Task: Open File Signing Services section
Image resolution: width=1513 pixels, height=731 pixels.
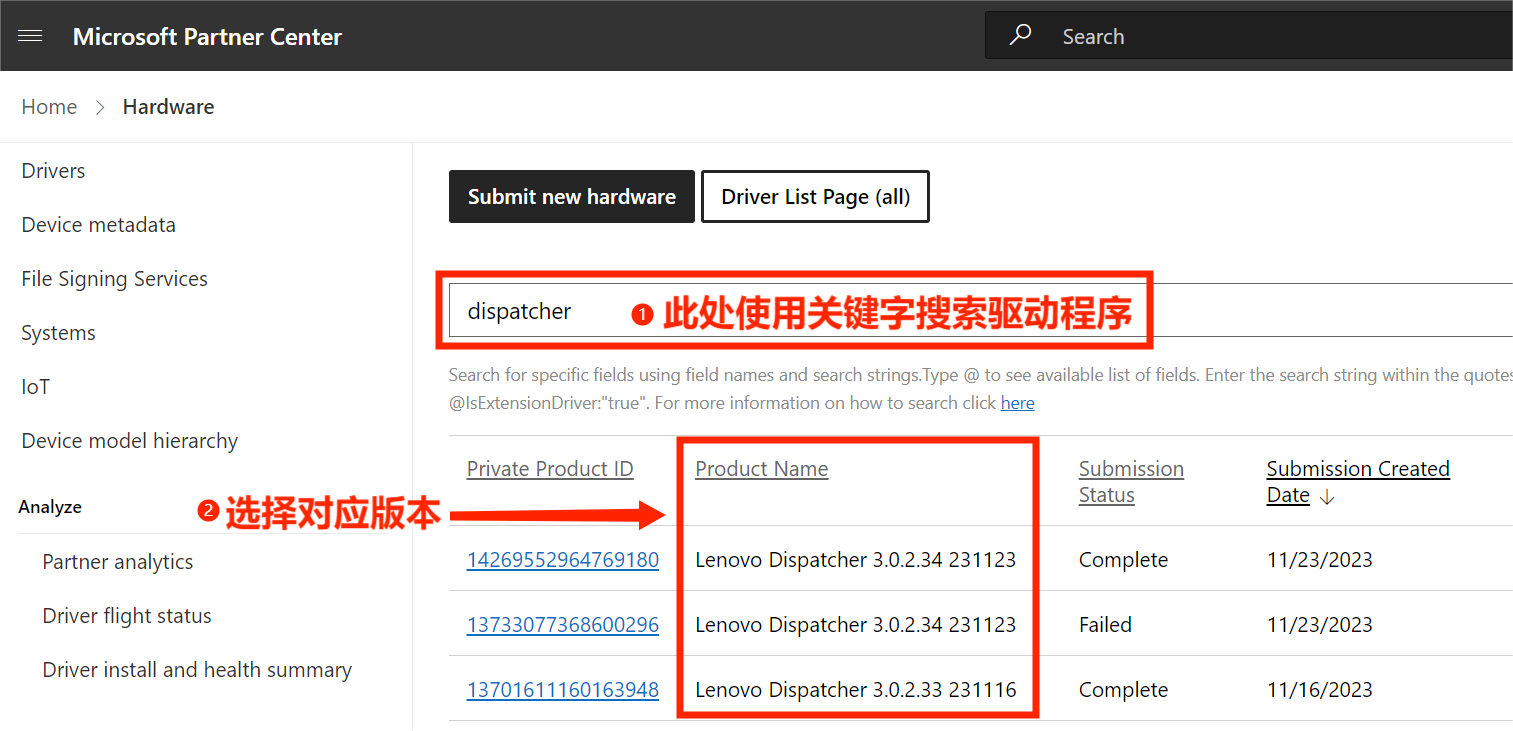Action: pos(114,279)
